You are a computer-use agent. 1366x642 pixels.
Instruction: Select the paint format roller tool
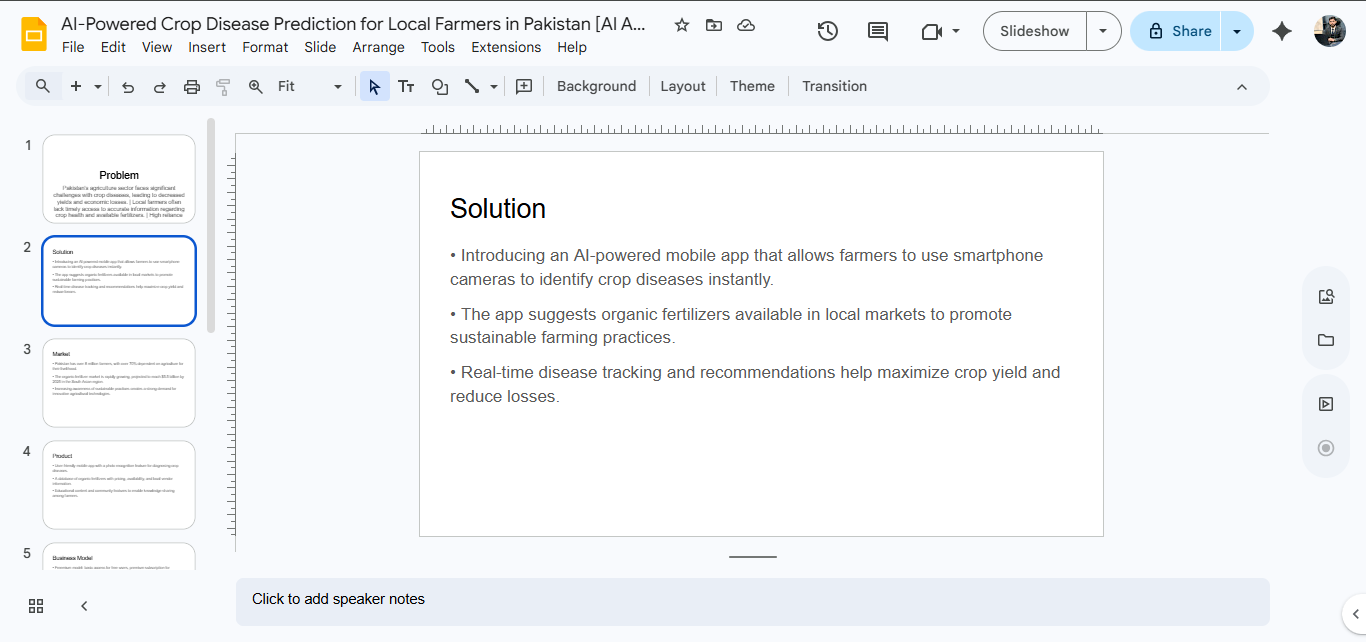pos(223,87)
